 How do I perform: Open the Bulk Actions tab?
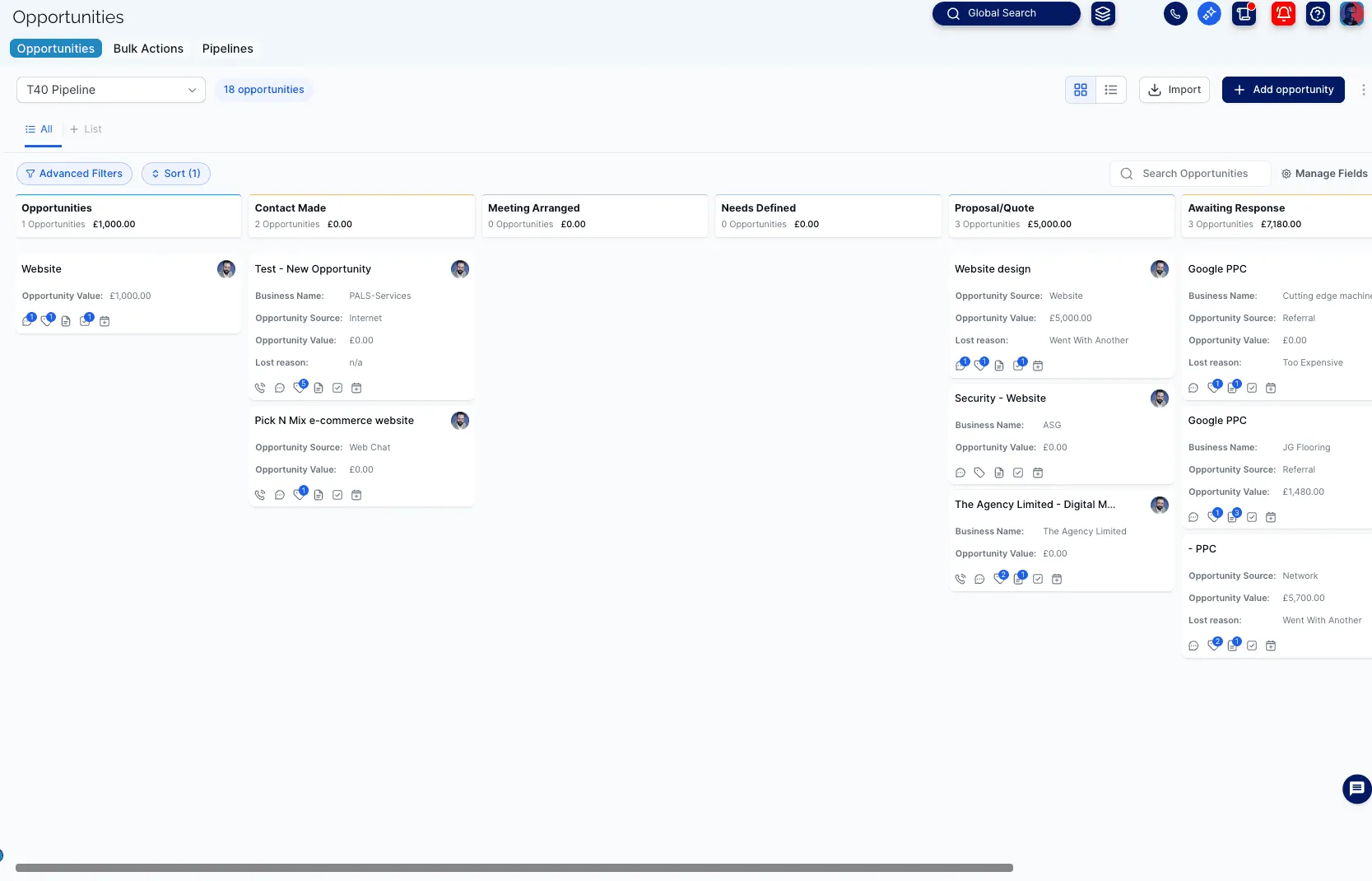(148, 49)
